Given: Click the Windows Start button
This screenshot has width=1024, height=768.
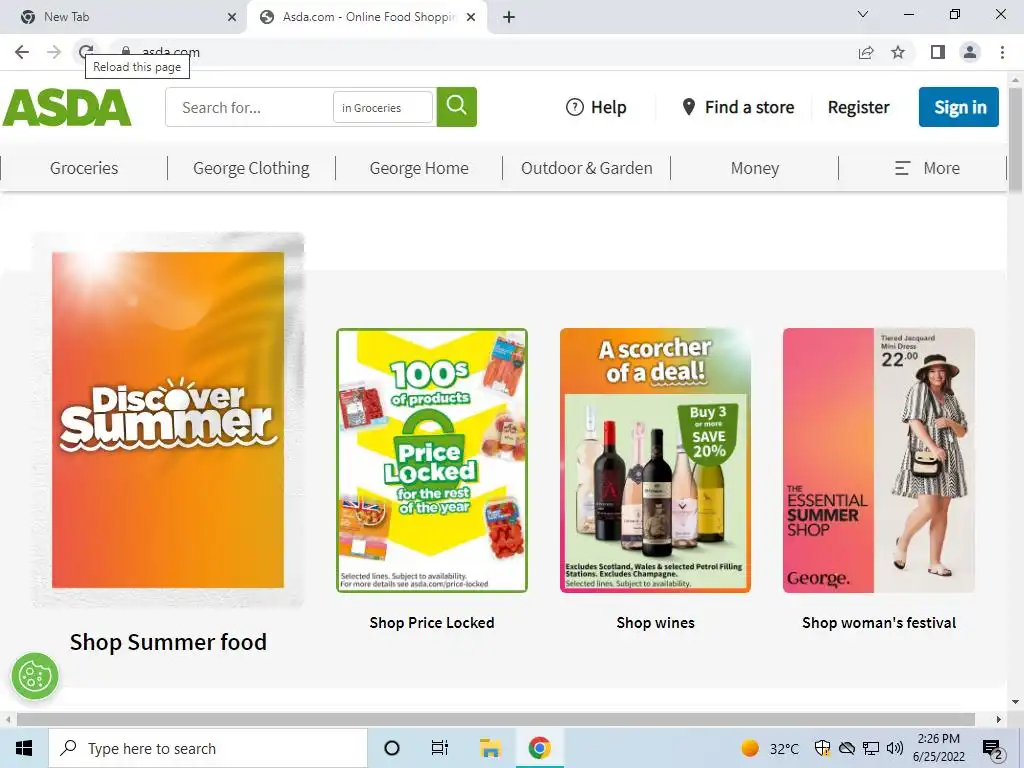Looking at the screenshot, I should 24,748.
